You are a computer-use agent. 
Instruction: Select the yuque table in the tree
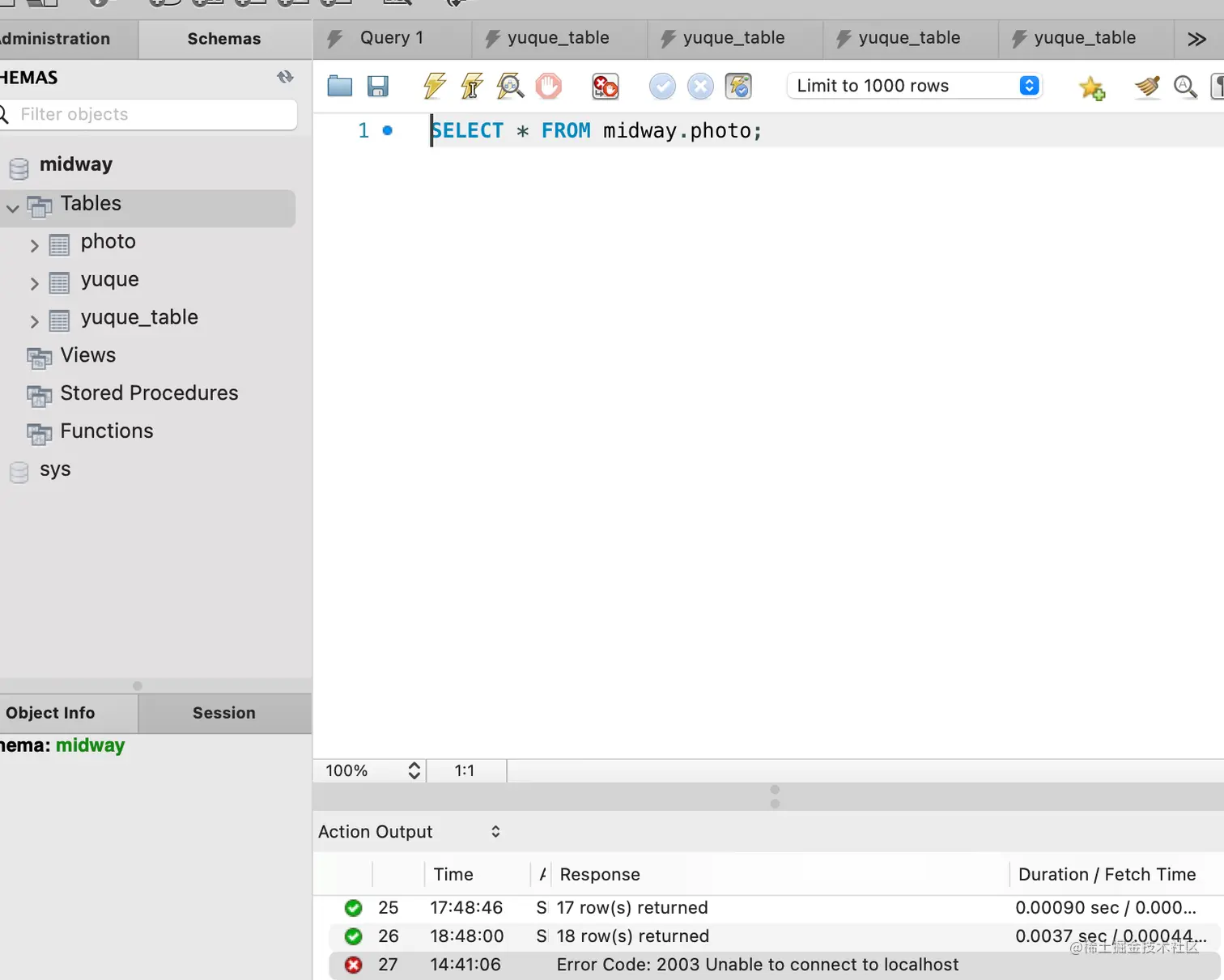point(110,280)
